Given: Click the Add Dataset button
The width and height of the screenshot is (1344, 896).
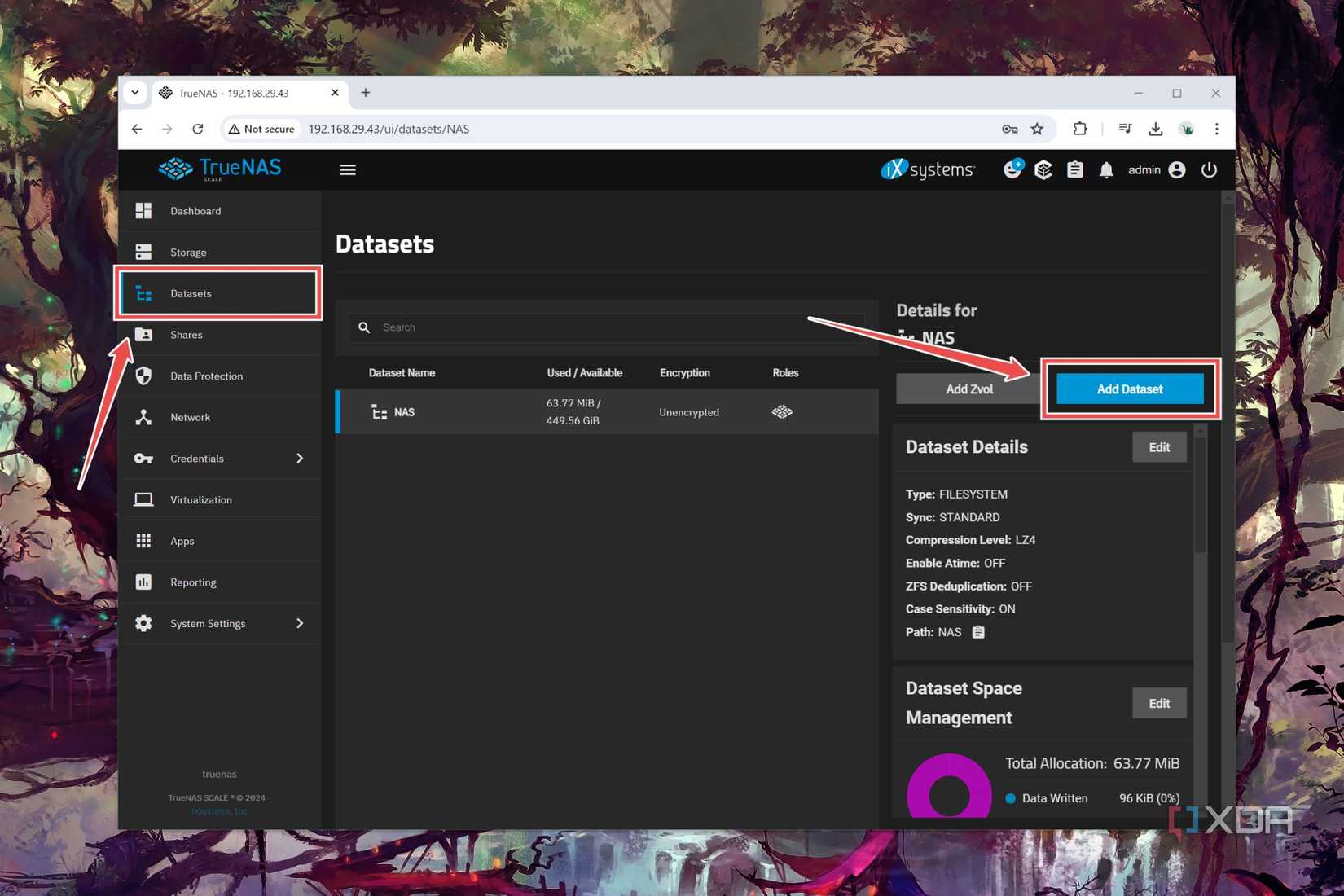Looking at the screenshot, I should tap(1130, 389).
